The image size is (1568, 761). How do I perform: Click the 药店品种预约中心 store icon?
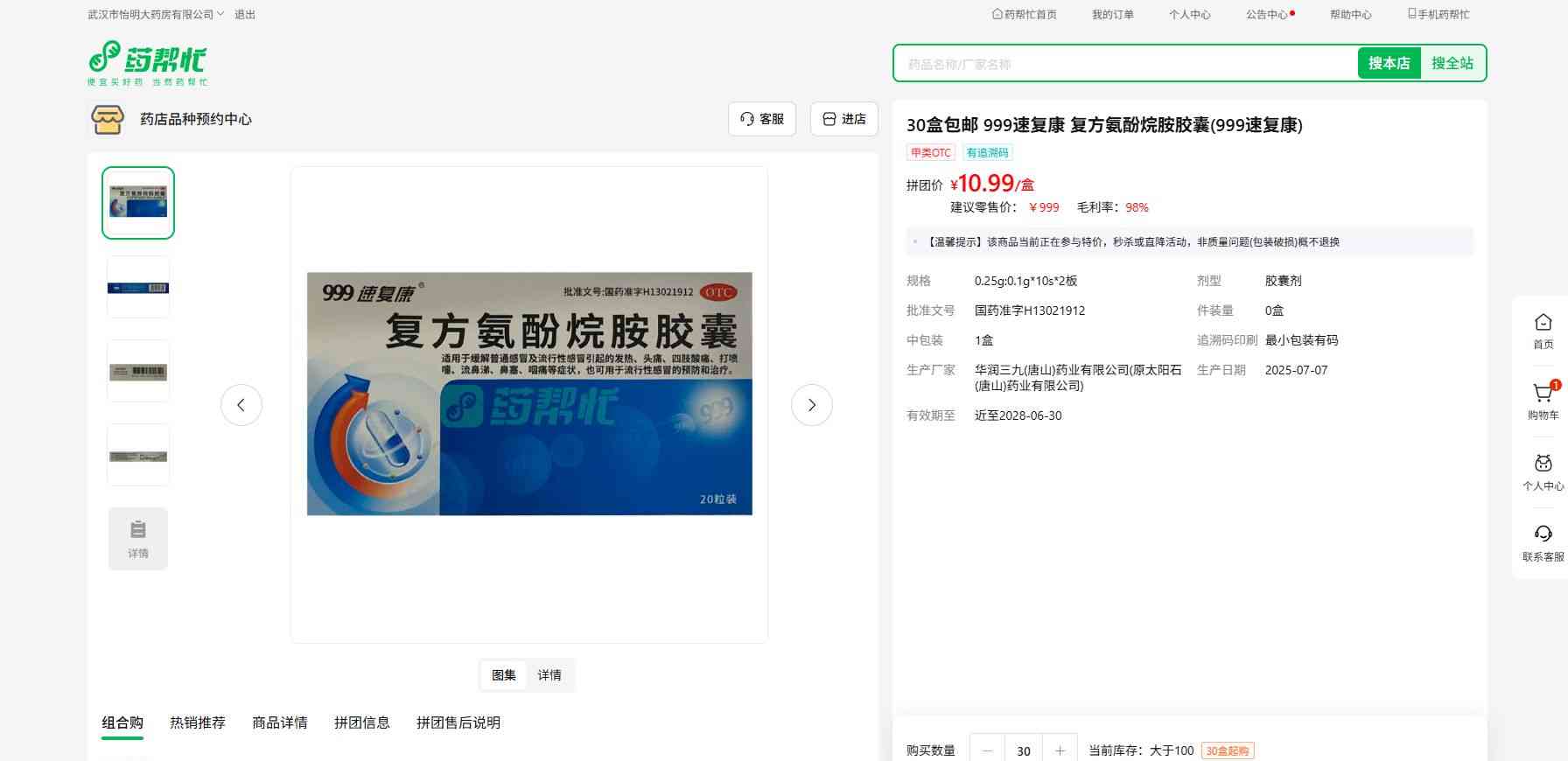pos(108,120)
